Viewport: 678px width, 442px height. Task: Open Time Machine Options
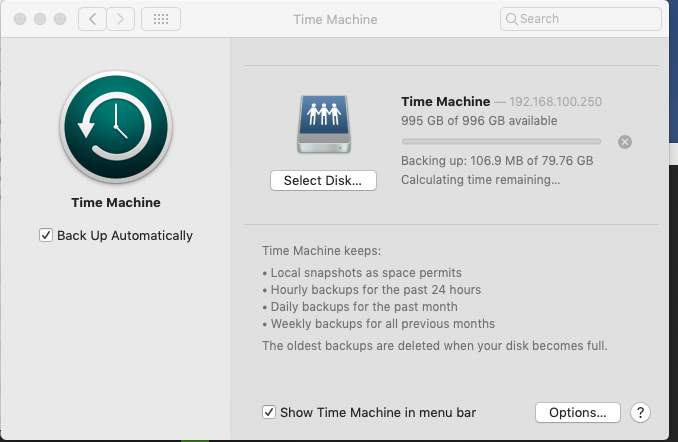coord(578,413)
